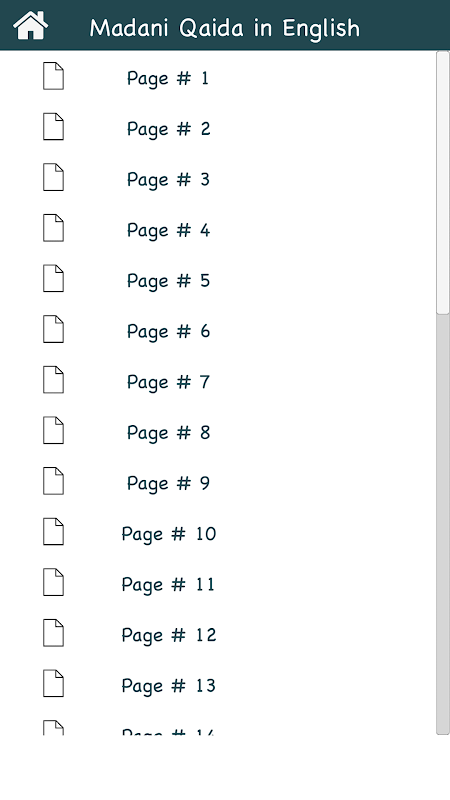Image resolution: width=450 pixels, height=800 pixels.
Task: Go to the Home screen icon
Action: coord(31,26)
